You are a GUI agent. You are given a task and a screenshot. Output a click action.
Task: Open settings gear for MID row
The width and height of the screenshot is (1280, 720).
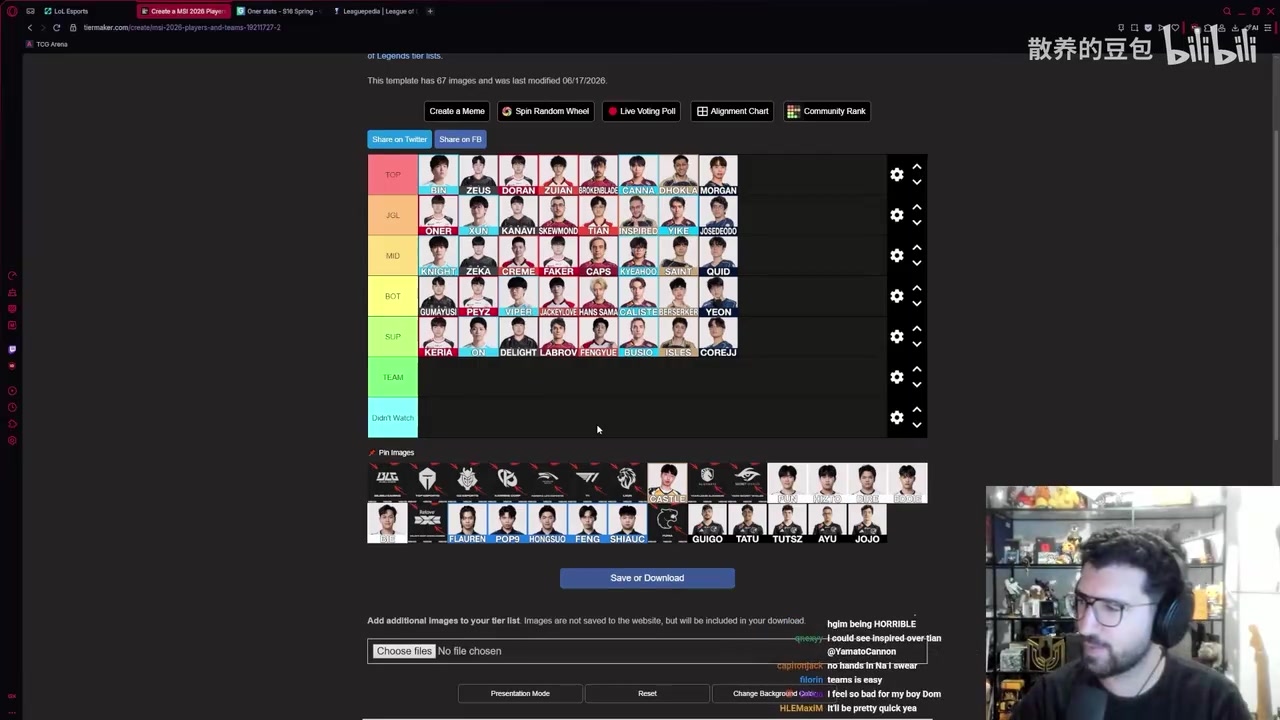point(897,256)
